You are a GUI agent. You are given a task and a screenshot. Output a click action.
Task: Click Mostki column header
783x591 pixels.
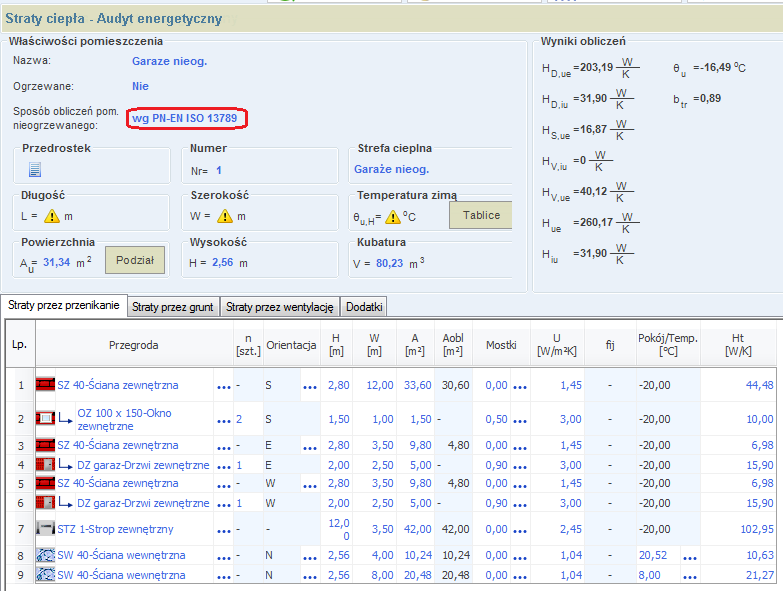[x=501, y=345]
